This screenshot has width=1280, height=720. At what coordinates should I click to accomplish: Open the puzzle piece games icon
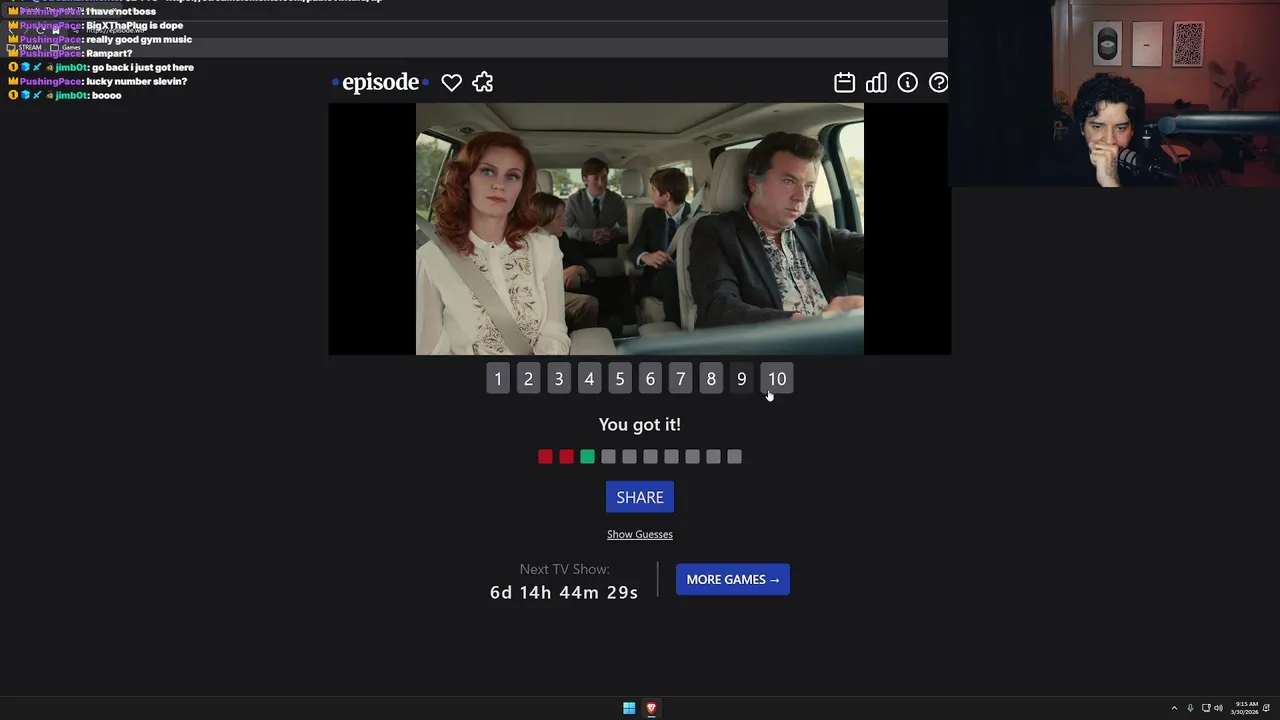(483, 83)
